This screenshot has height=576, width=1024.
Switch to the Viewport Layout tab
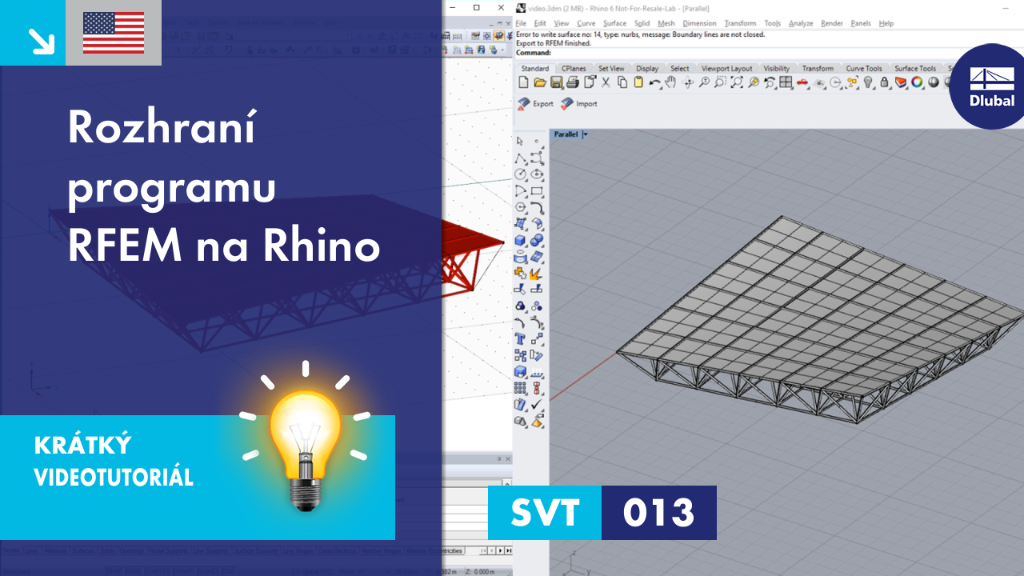[x=726, y=69]
